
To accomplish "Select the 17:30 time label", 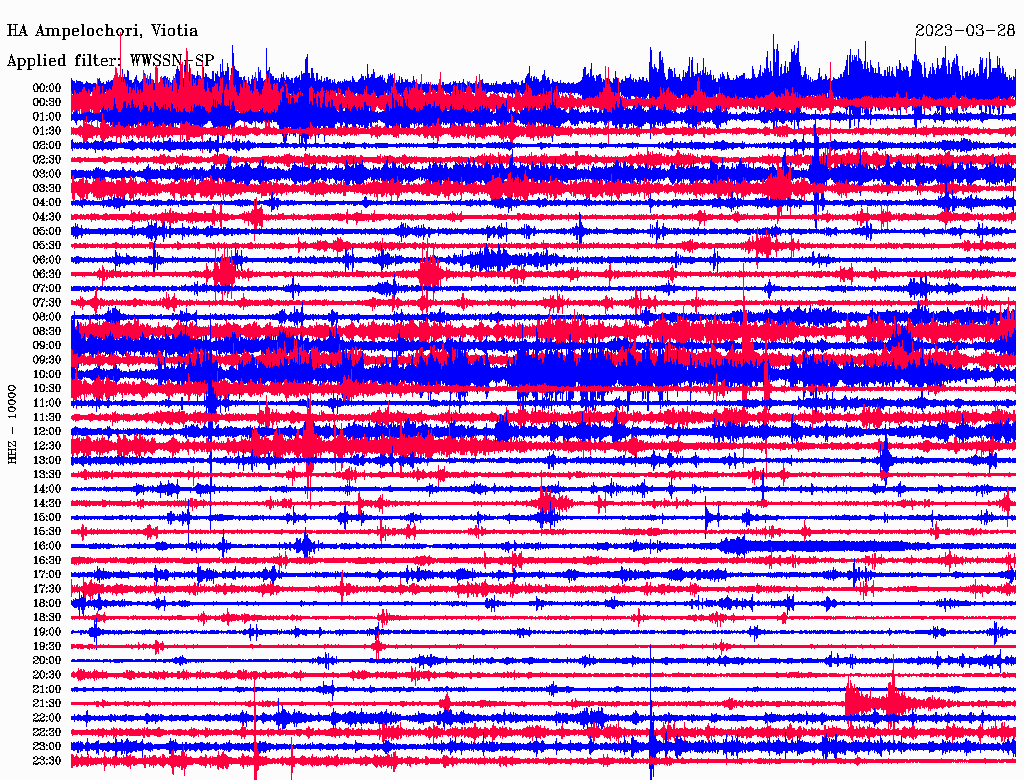I will [x=47, y=589].
